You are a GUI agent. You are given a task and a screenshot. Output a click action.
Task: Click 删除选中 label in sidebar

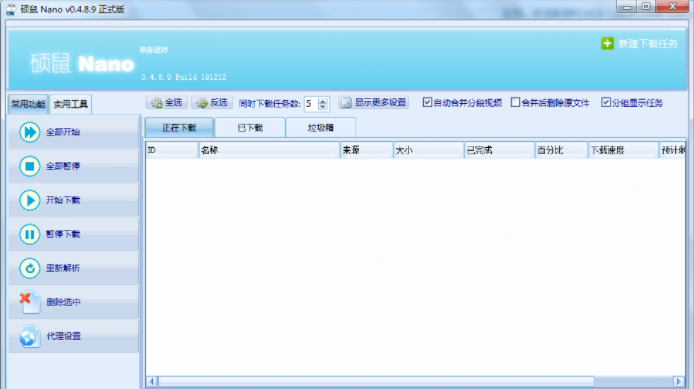(x=63, y=302)
